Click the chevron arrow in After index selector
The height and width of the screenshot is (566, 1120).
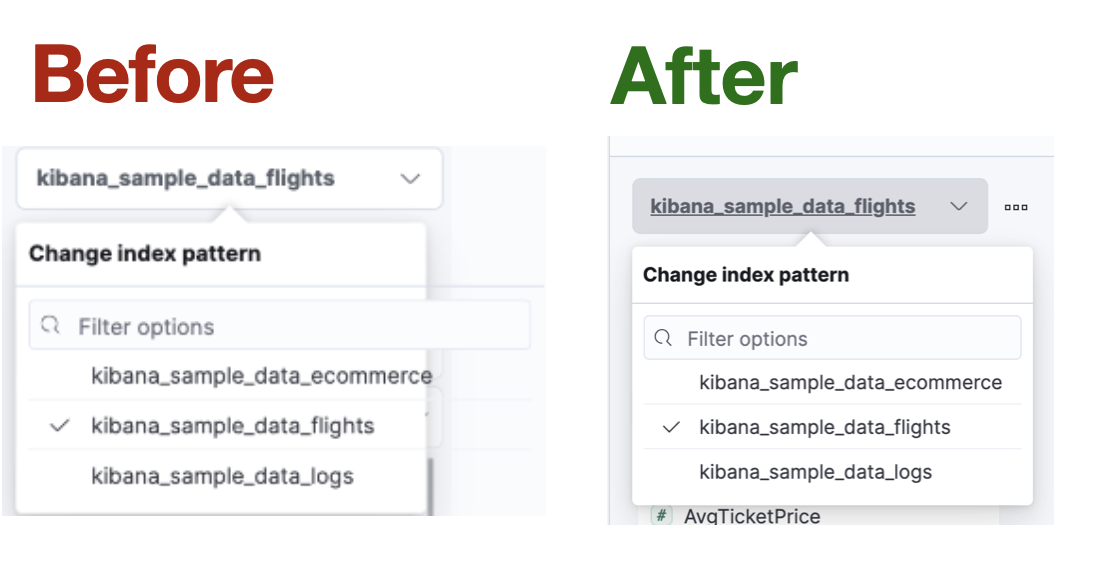coord(959,207)
